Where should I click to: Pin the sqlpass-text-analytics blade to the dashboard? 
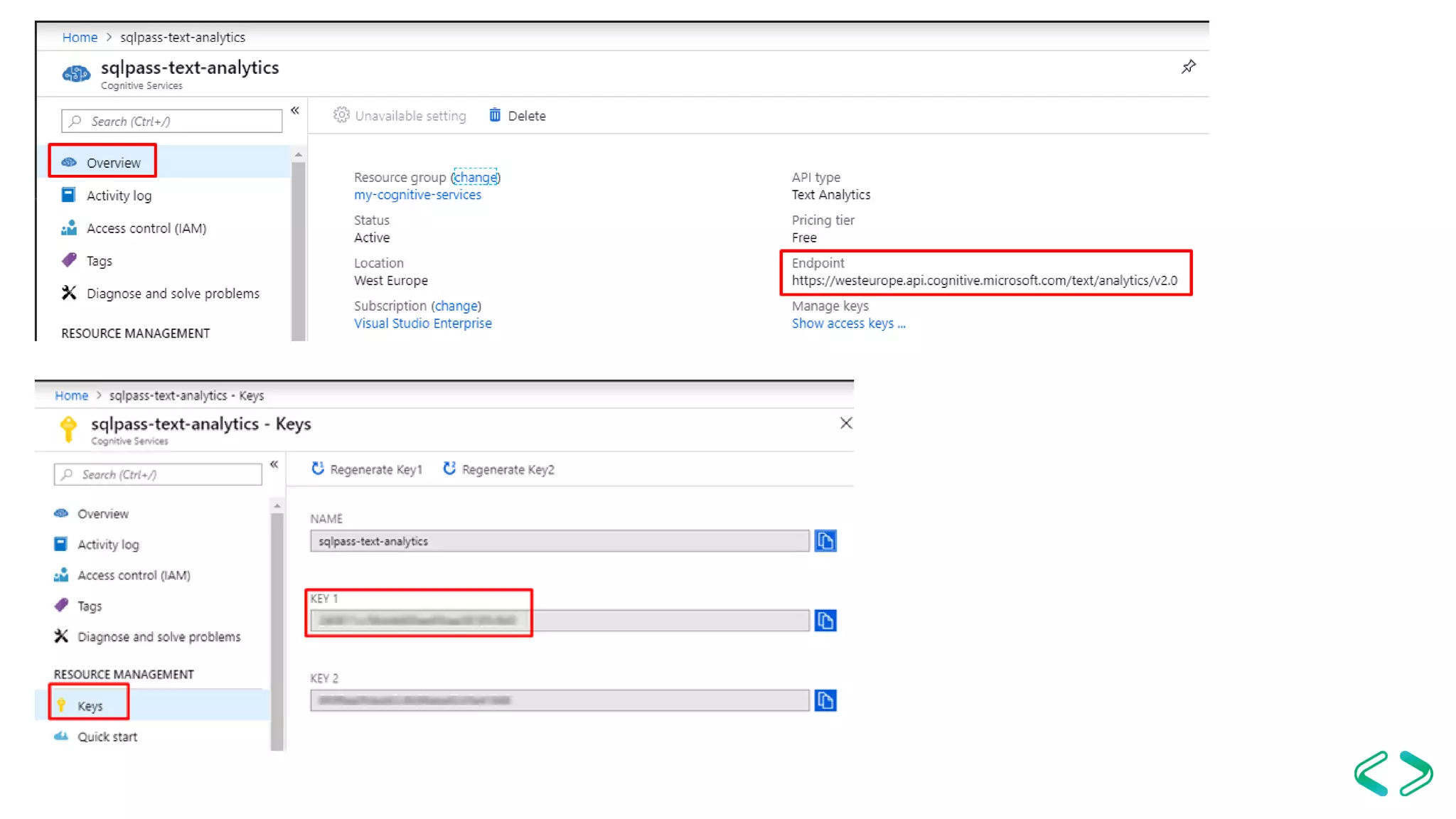tap(1188, 67)
